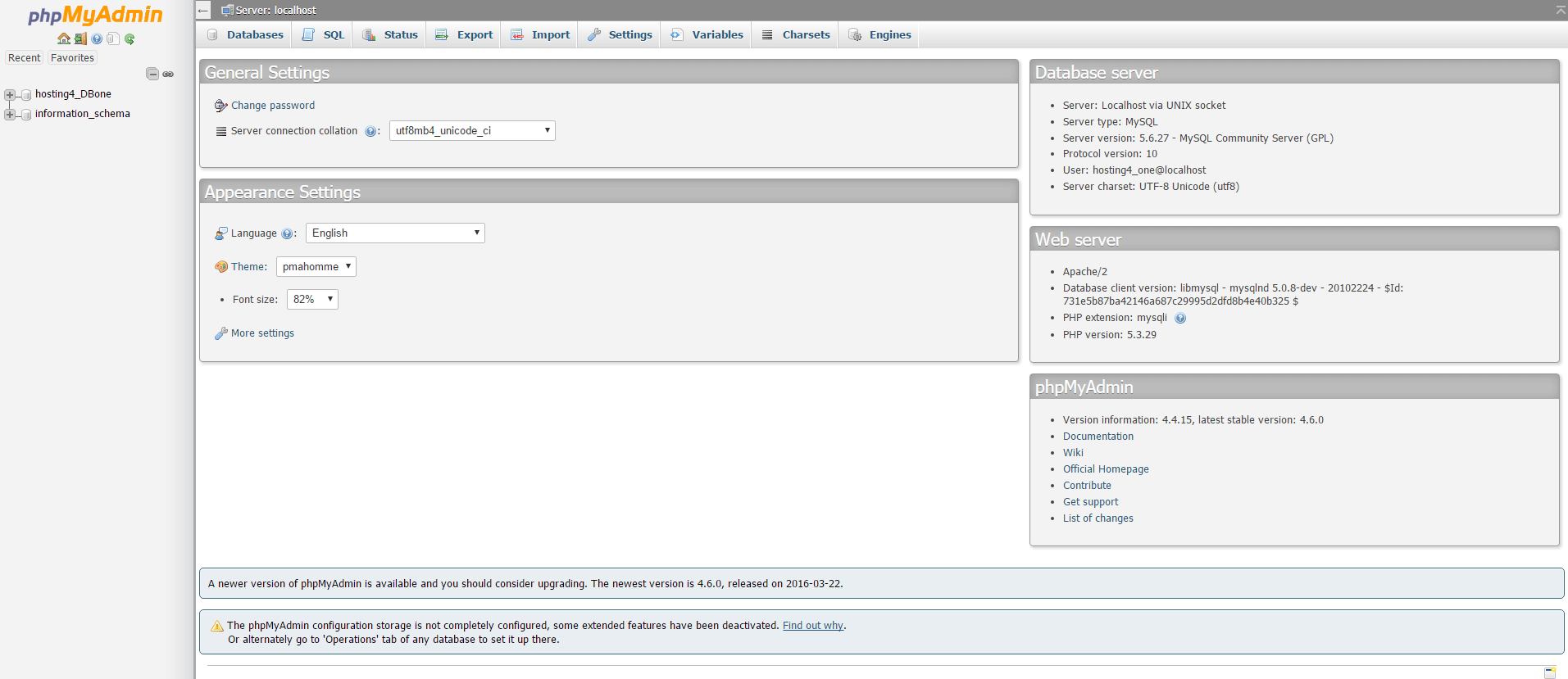Click hosting4_DBone database cylinder icon
The height and width of the screenshot is (679, 1568).
tap(26, 95)
